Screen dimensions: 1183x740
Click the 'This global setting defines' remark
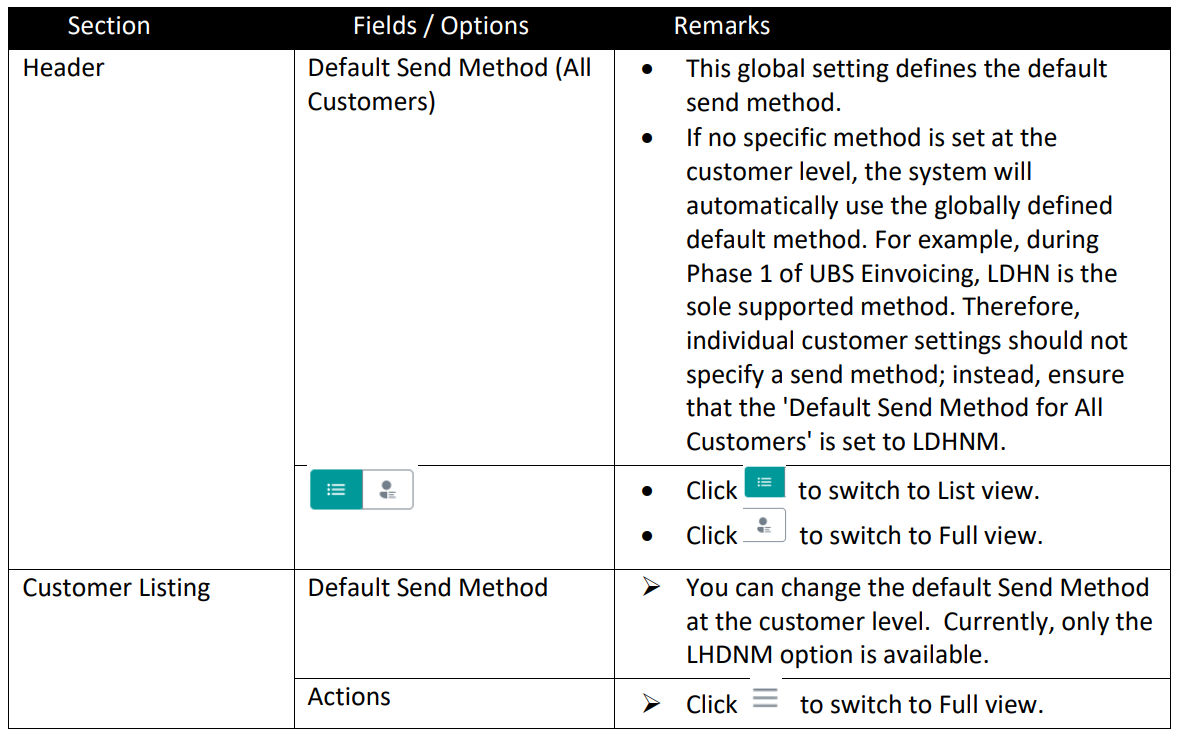pyautogui.click(x=896, y=85)
